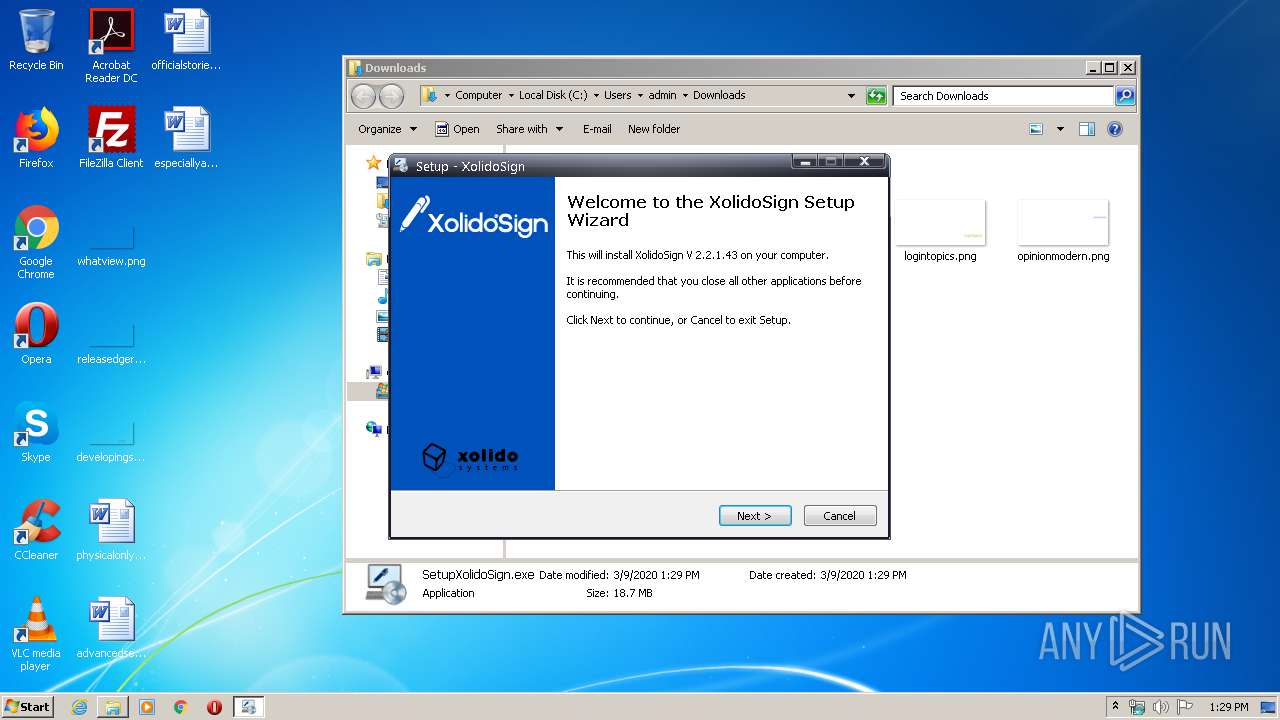This screenshot has height=720, width=1280.
Task: Go back in the Downloads Explorer window
Action: 363,96
